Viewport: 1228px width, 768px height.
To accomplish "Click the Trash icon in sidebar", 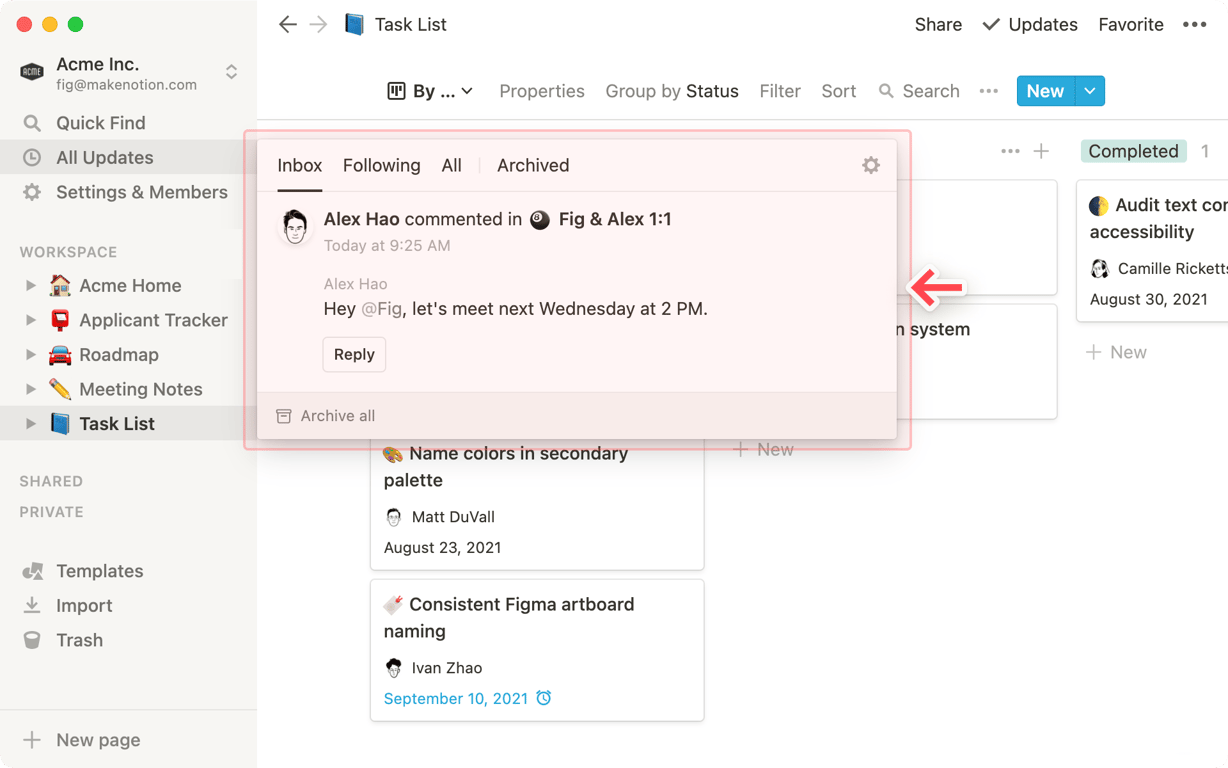I will pos(32,640).
